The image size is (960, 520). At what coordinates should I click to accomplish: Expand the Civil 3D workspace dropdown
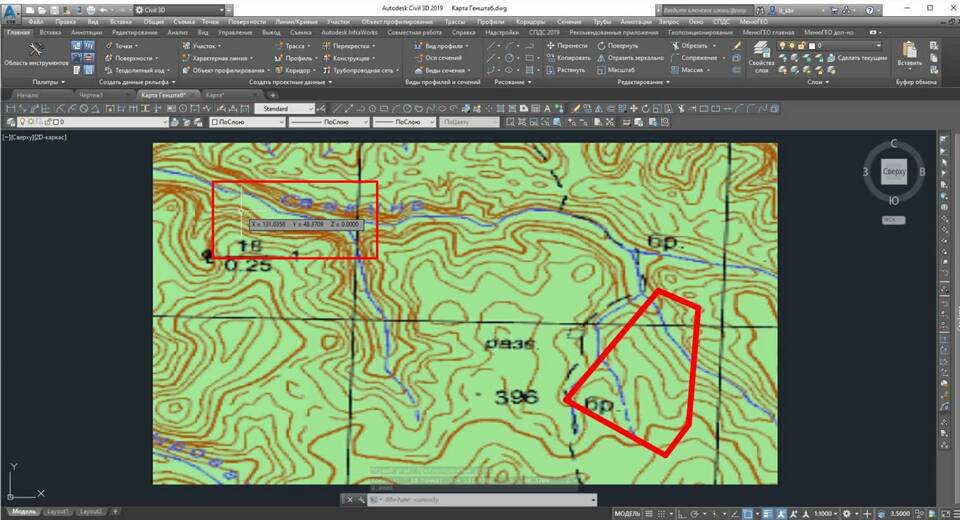166,9
